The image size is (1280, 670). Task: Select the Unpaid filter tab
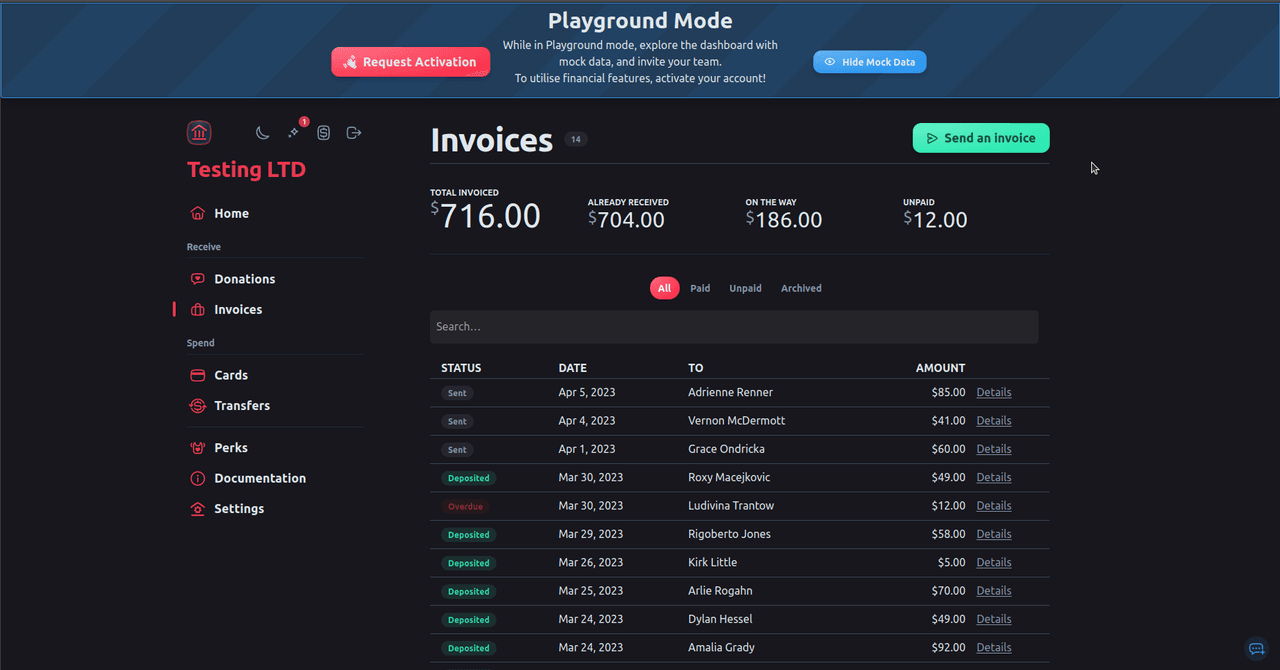(745, 288)
